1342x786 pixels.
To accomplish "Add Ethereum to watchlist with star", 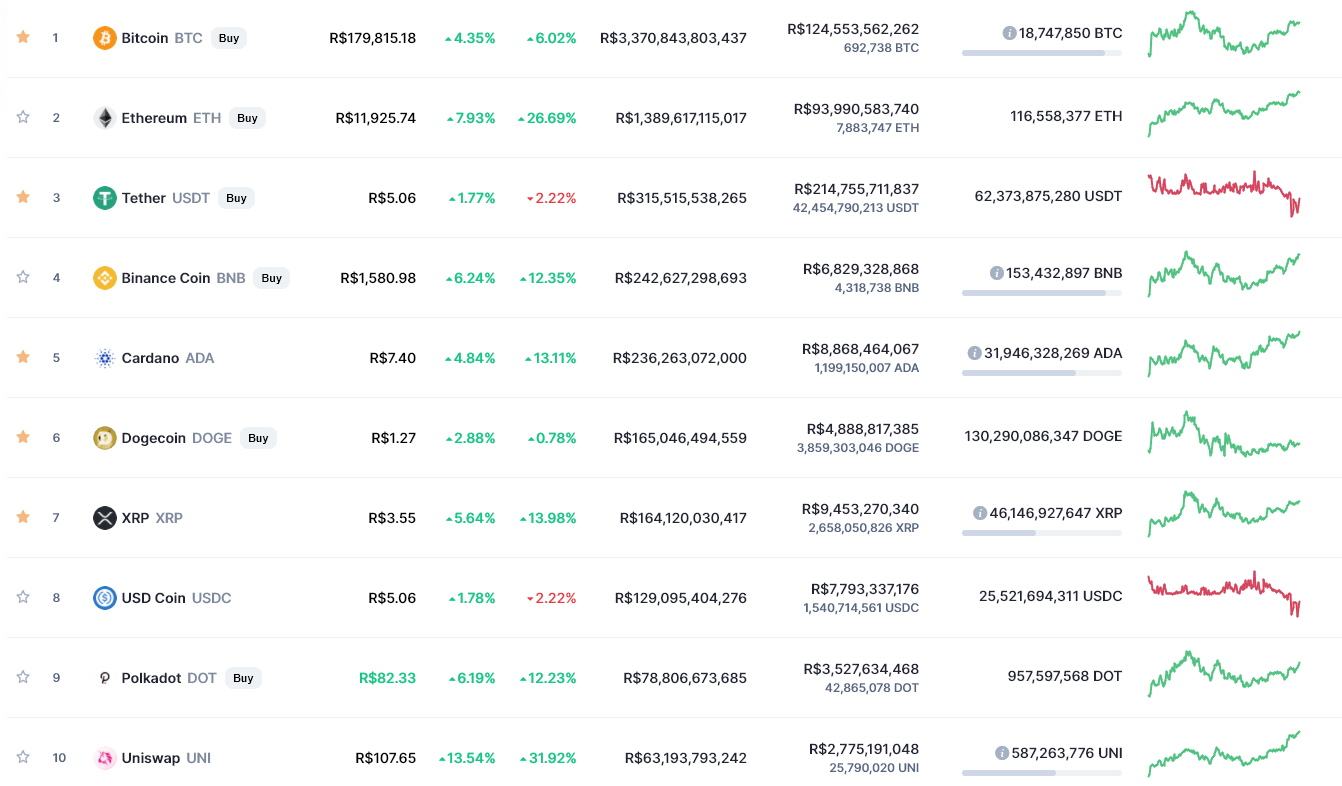I will [23, 117].
